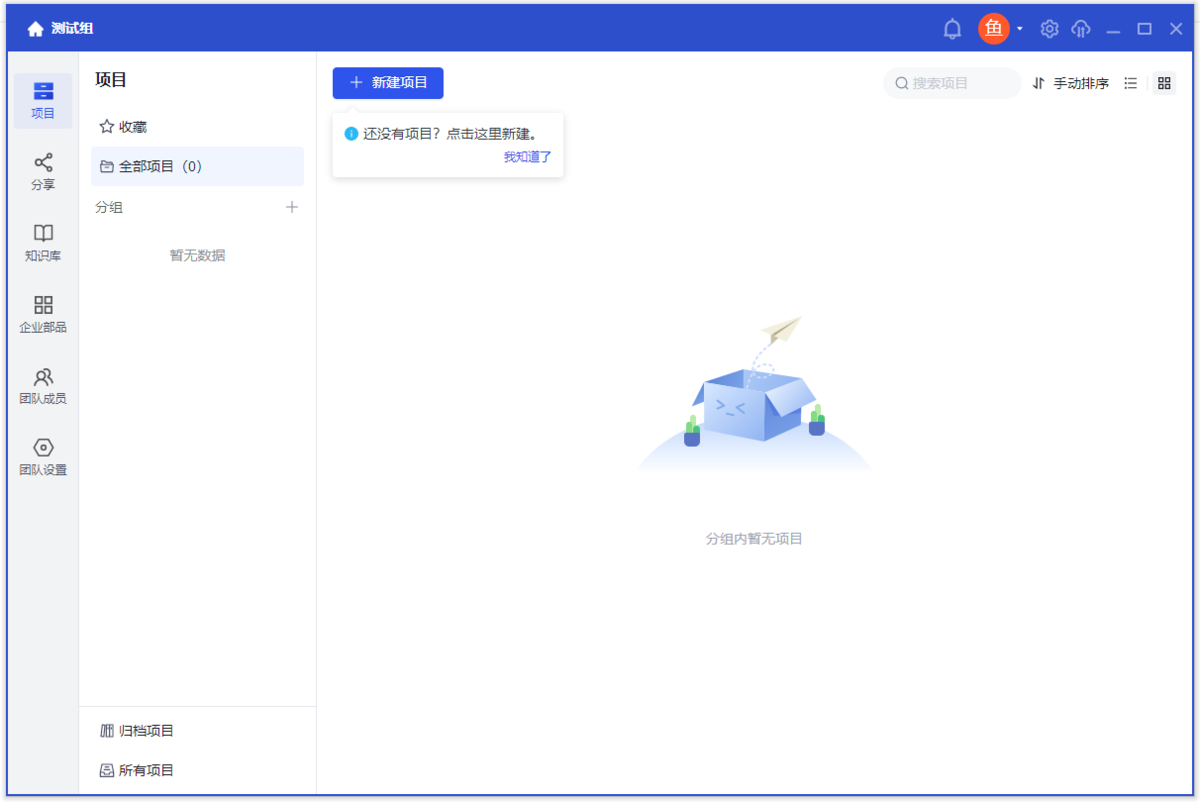Dismiss the tip with 我知道了
The image size is (1200, 802).
pos(527,157)
